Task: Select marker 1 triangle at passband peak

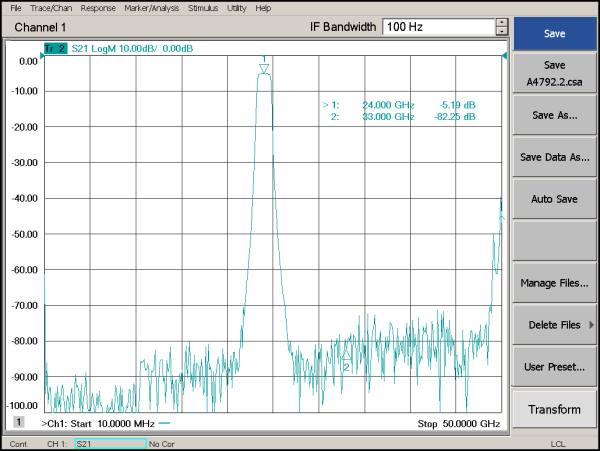Action: coord(264,68)
